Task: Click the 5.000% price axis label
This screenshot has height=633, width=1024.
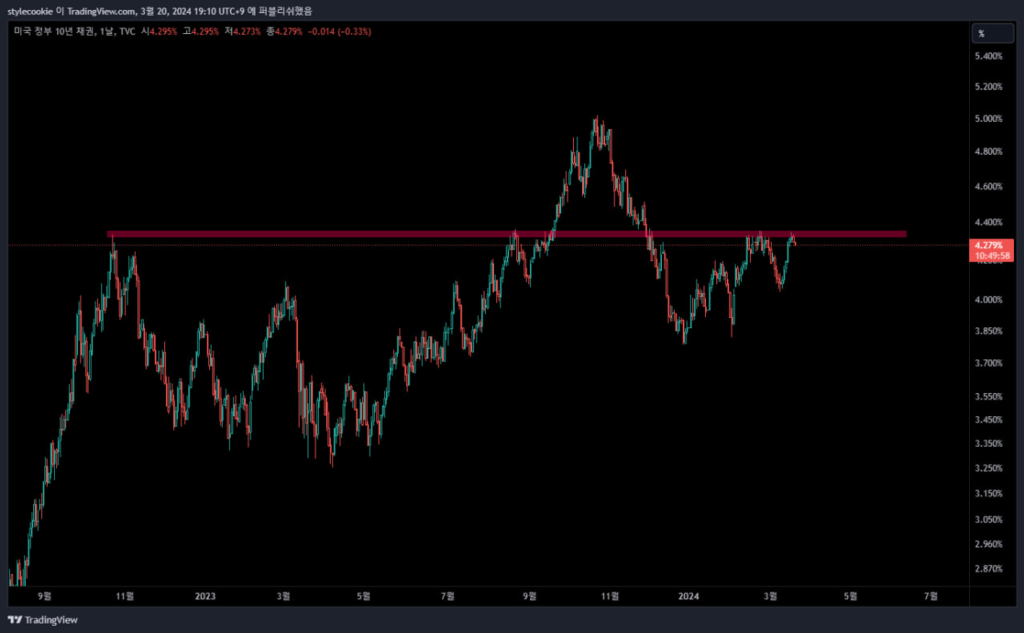Action: point(988,119)
